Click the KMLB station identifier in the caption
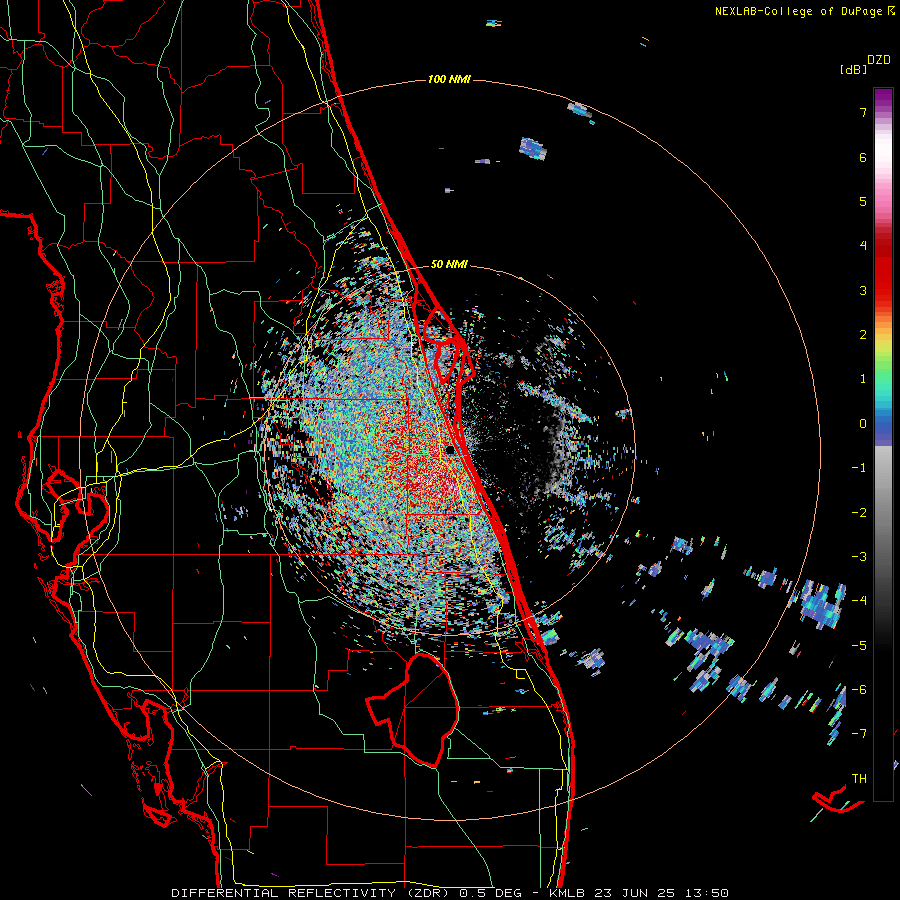Viewport: 900px width, 900px height. 567,893
